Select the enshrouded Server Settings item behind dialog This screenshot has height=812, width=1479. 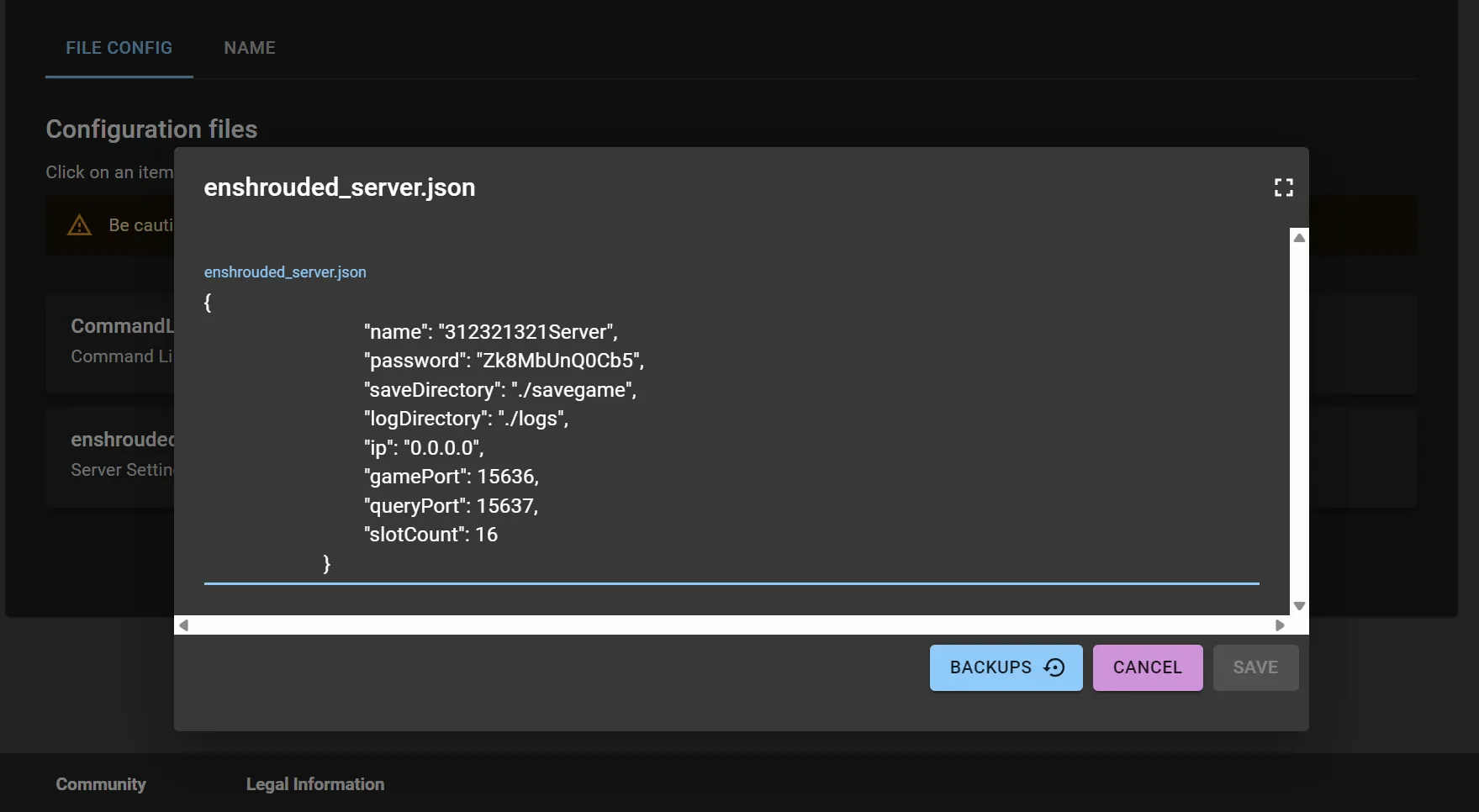click(110, 456)
